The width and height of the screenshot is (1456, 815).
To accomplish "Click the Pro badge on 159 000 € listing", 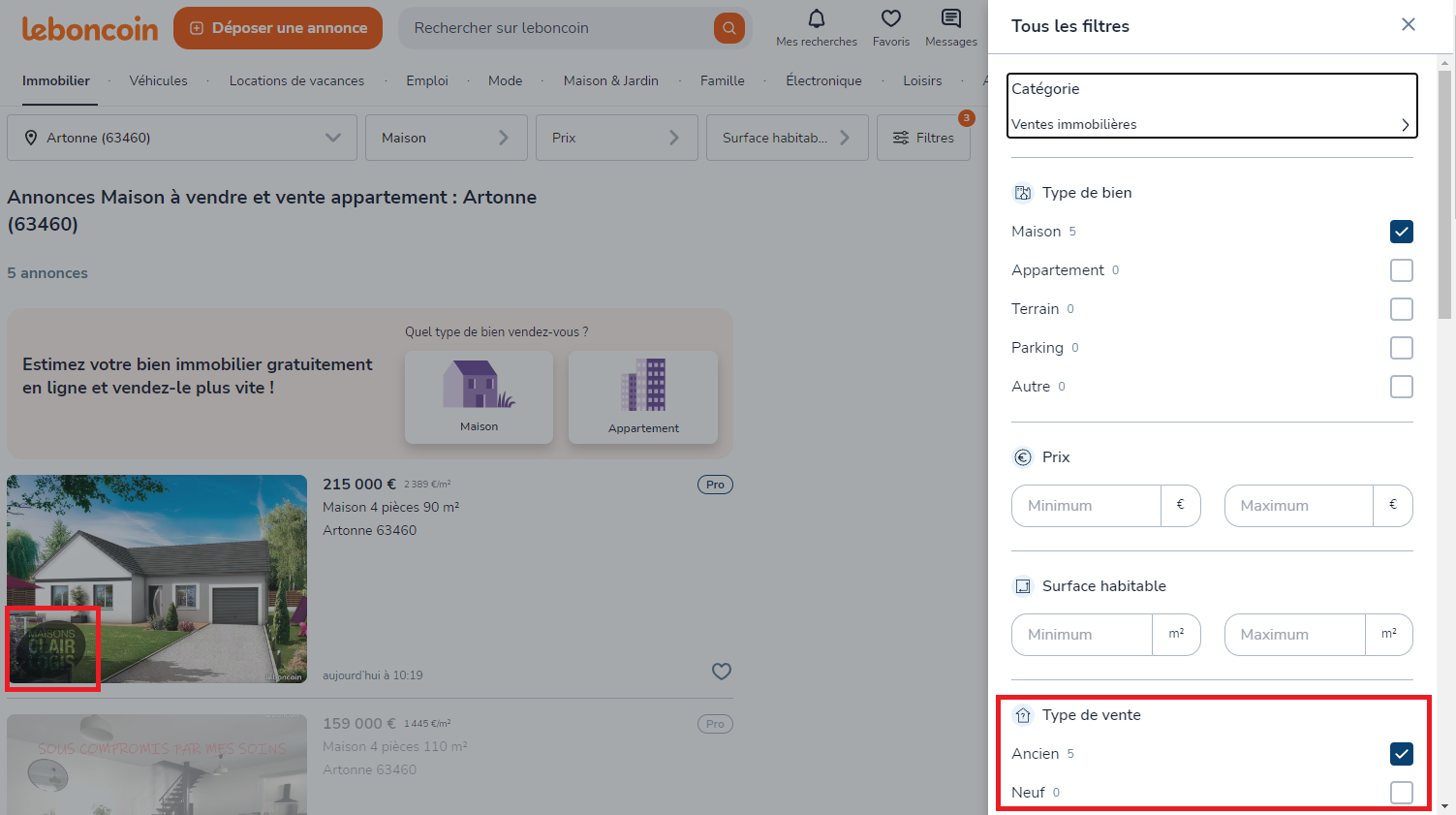I will click(x=715, y=724).
